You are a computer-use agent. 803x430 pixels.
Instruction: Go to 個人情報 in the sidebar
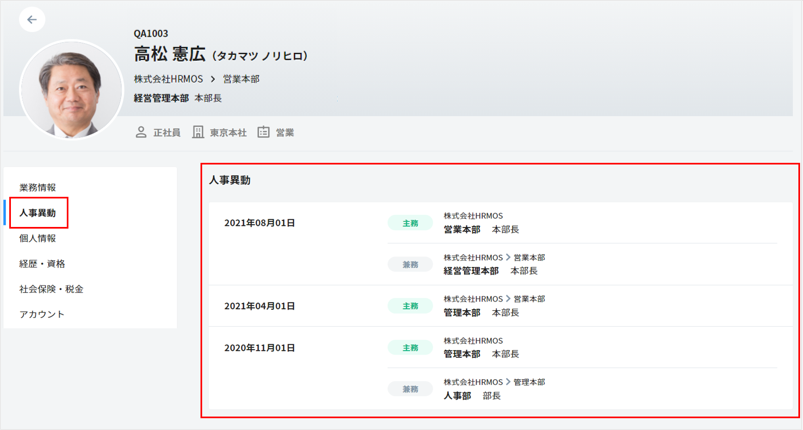38,239
